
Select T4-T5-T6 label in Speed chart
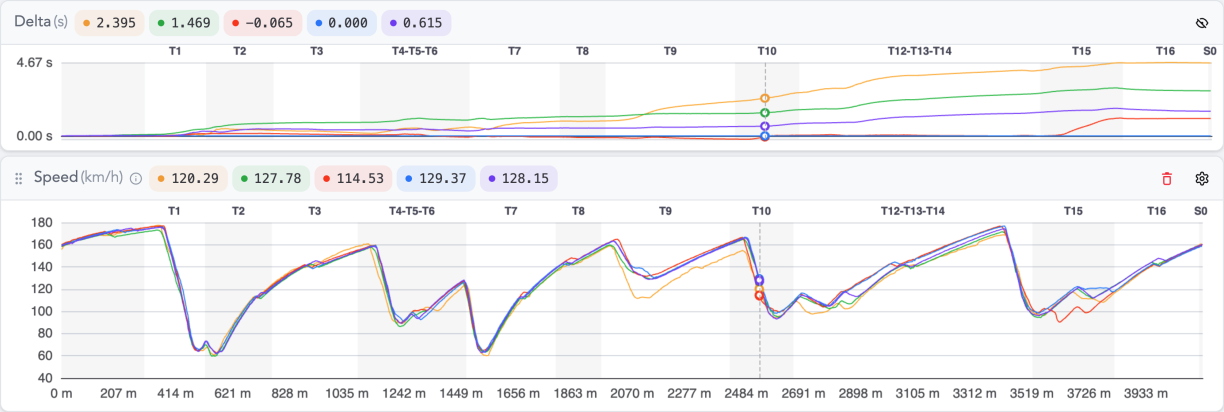[x=413, y=211]
